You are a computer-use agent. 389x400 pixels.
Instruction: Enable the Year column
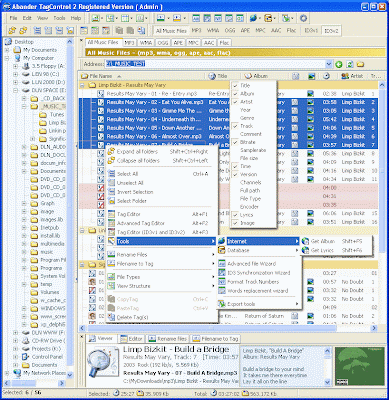pyautogui.click(x=245, y=110)
